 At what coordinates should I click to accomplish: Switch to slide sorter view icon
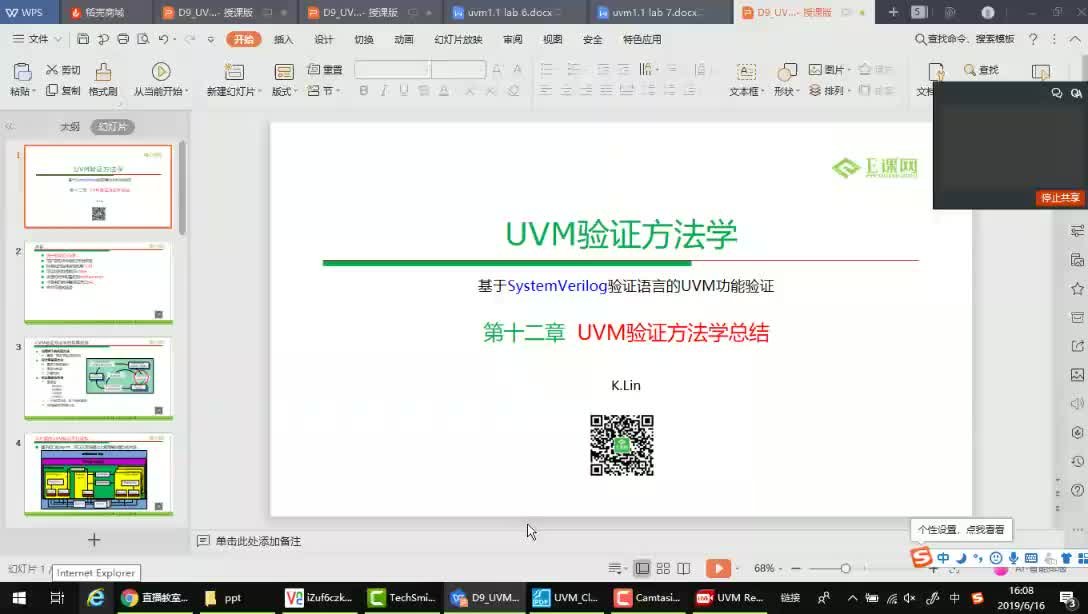point(663,569)
